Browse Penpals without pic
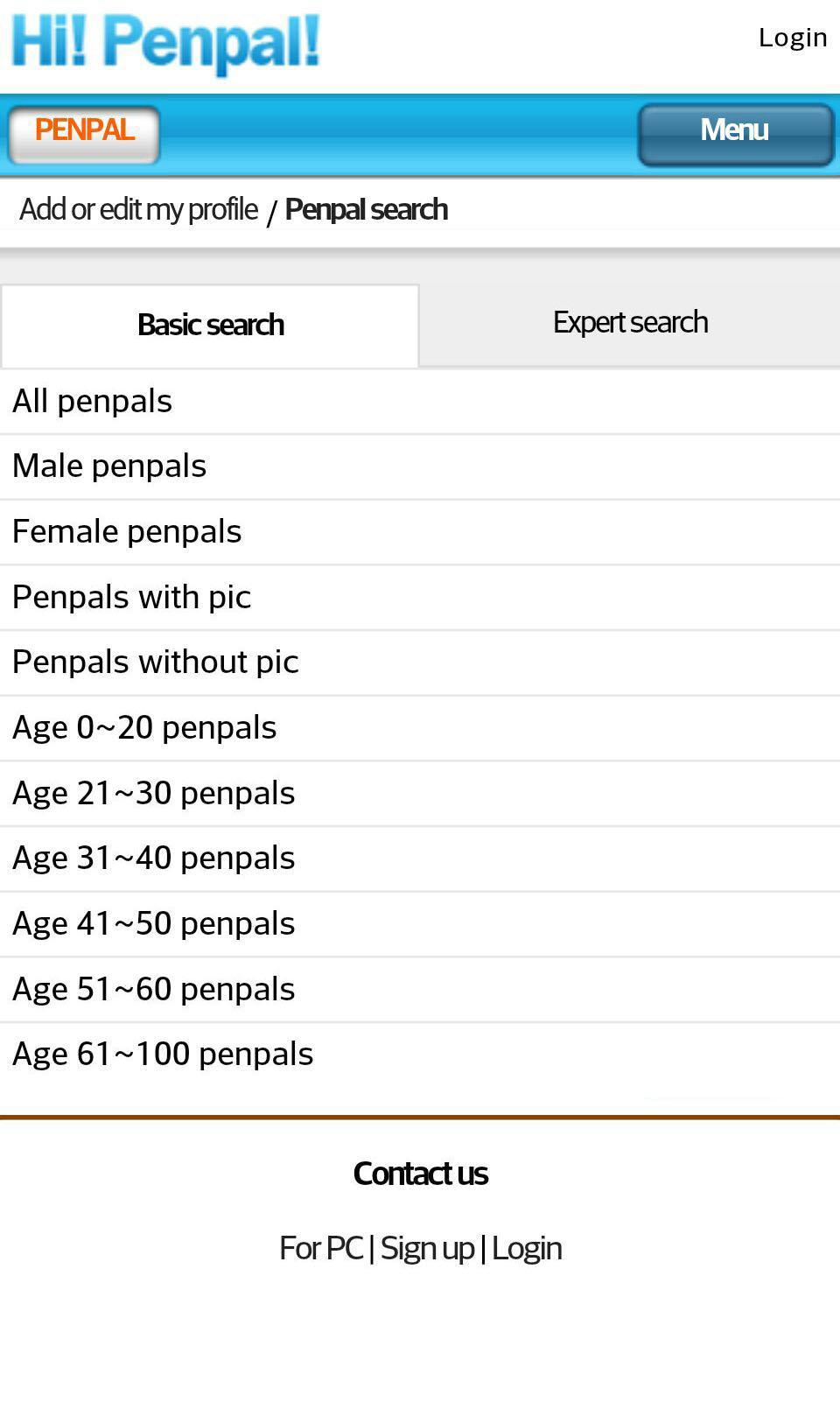The image size is (840, 1402). pyautogui.click(x=156, y=662)
